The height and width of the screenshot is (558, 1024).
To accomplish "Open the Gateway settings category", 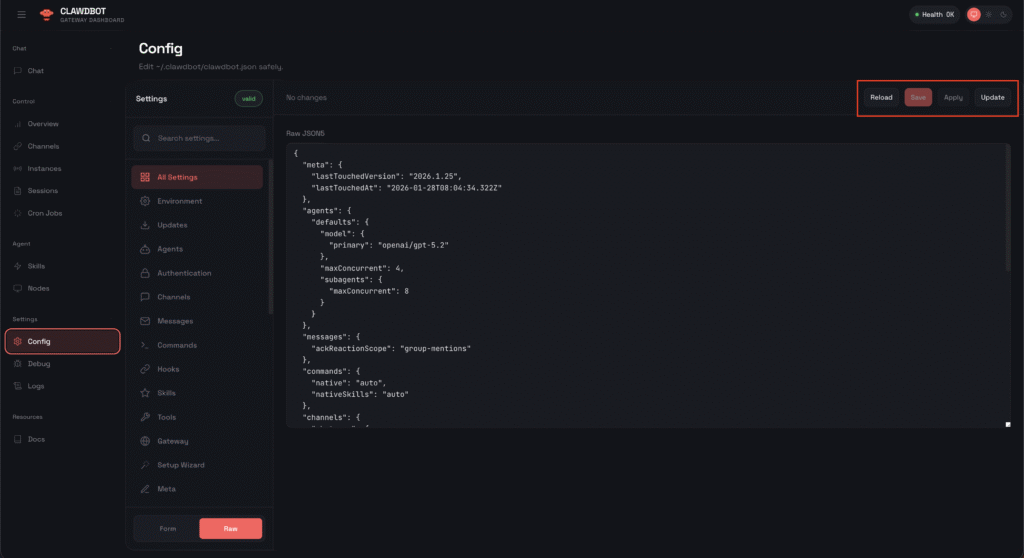I will (172, 441).
